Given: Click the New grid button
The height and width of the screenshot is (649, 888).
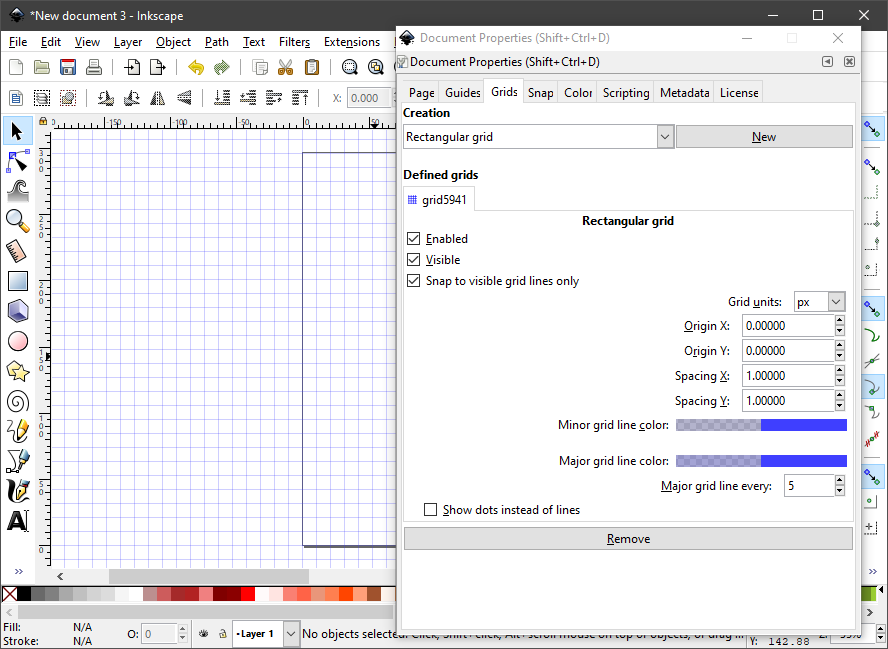Looking at the screenshot, I should point(764,137).
